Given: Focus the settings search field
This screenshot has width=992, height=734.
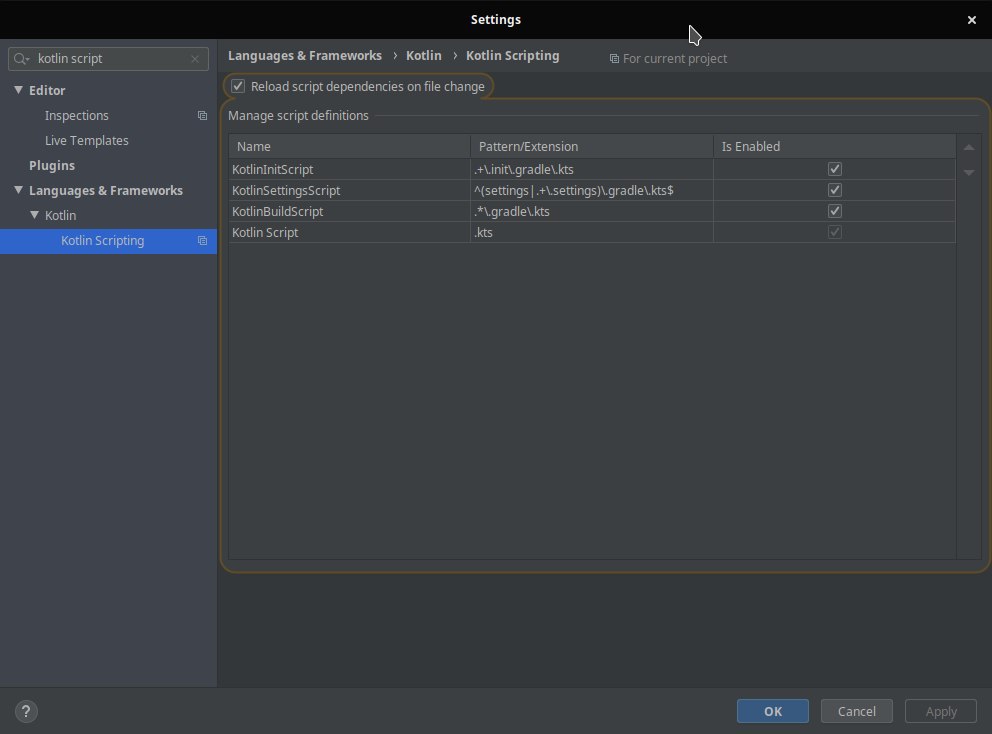Looking at the screenshot, I should pos(108,59).
